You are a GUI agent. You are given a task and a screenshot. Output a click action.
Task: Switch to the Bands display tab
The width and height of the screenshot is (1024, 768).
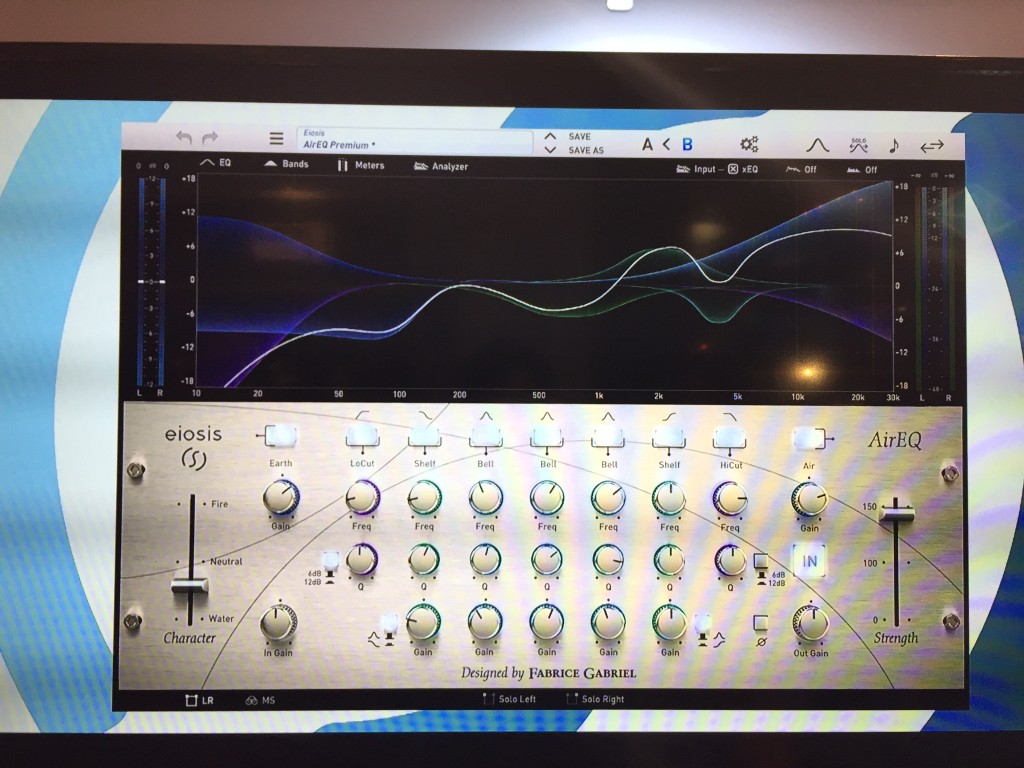(x=286, y=164)
